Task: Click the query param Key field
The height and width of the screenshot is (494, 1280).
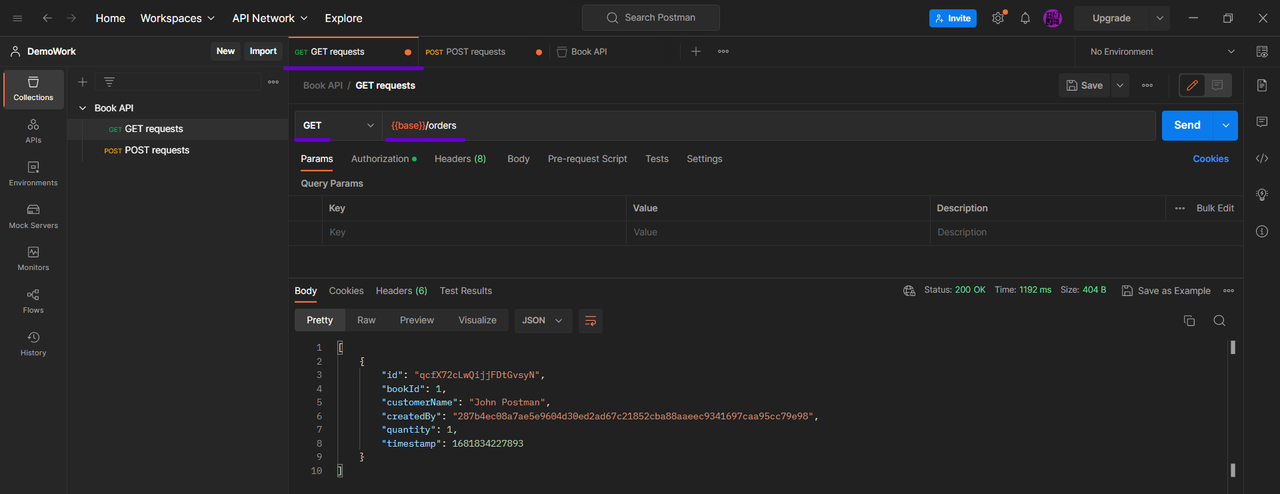Action: click(x=475, y=232)
